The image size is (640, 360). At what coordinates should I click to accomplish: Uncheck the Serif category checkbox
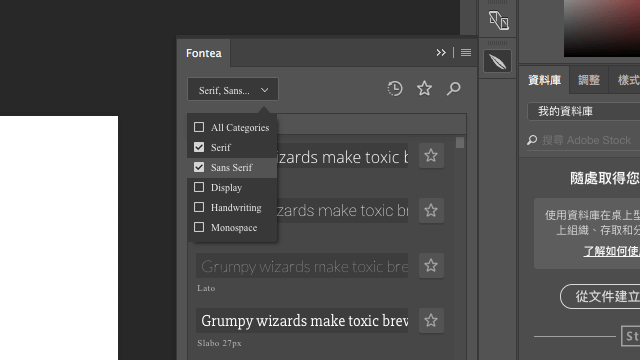[x=199, y=147]
